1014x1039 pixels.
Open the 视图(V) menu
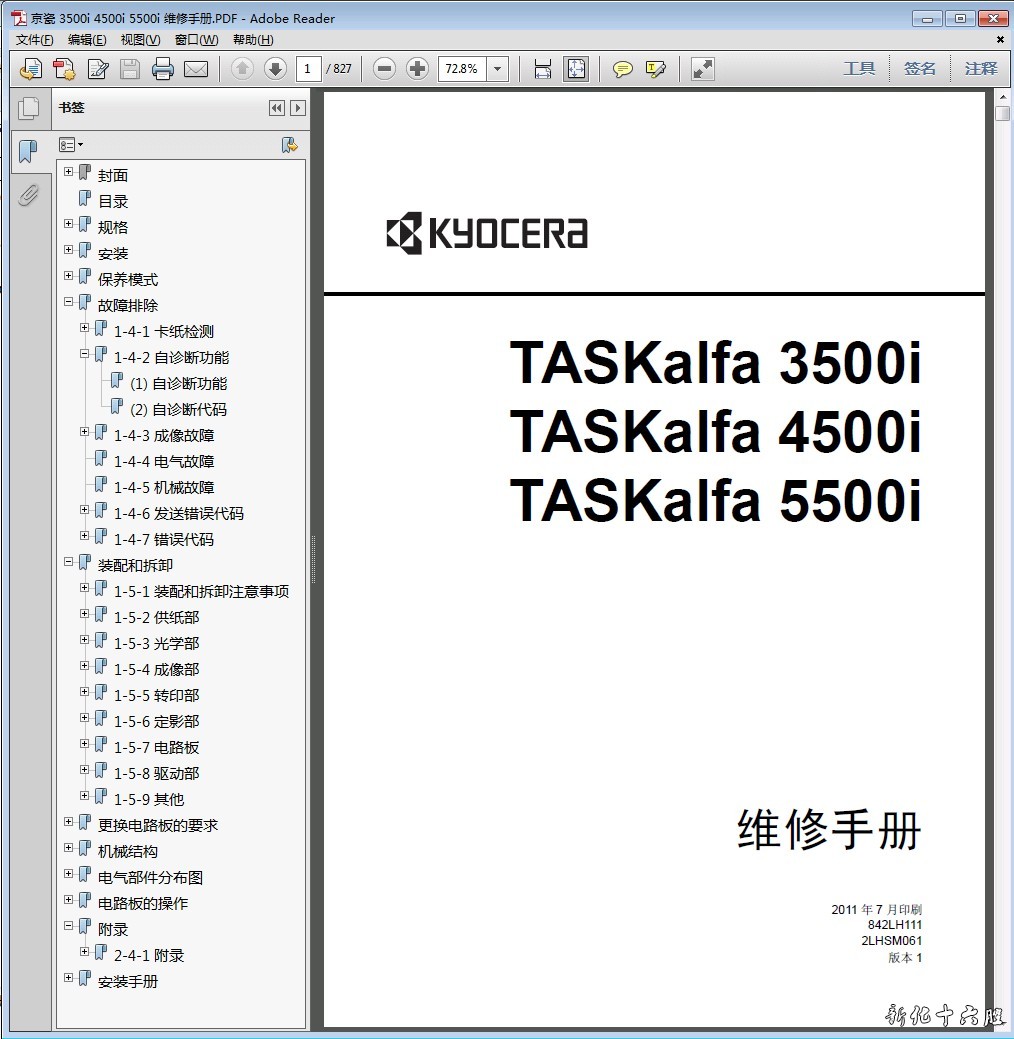[x=140, y=40]
